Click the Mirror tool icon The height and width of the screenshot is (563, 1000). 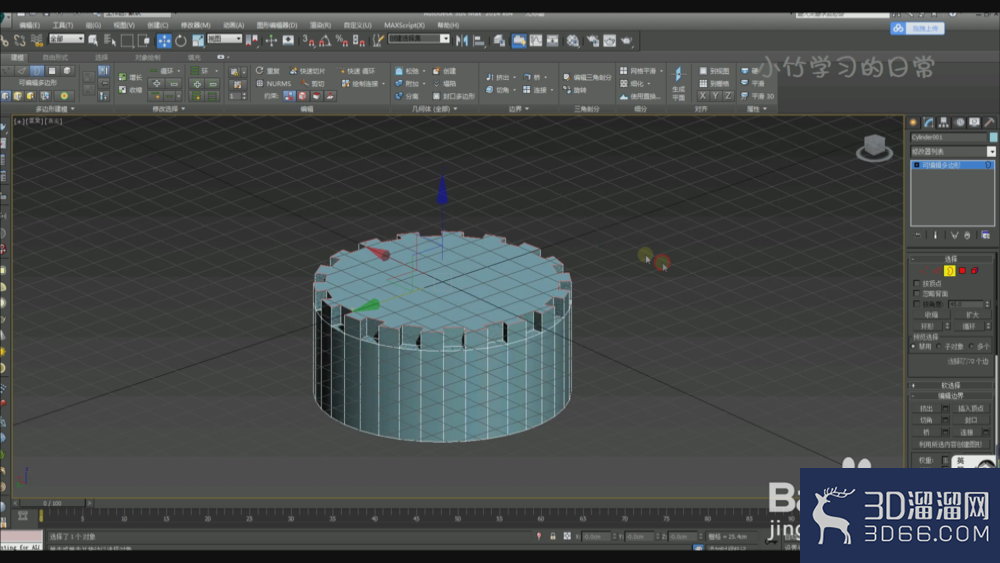[462, 41]
